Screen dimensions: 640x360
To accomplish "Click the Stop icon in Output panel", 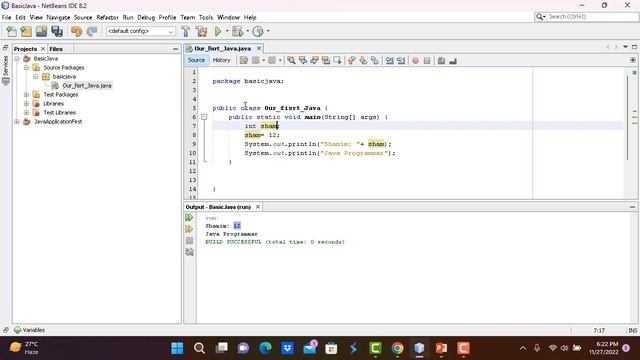I will (189, 240).
